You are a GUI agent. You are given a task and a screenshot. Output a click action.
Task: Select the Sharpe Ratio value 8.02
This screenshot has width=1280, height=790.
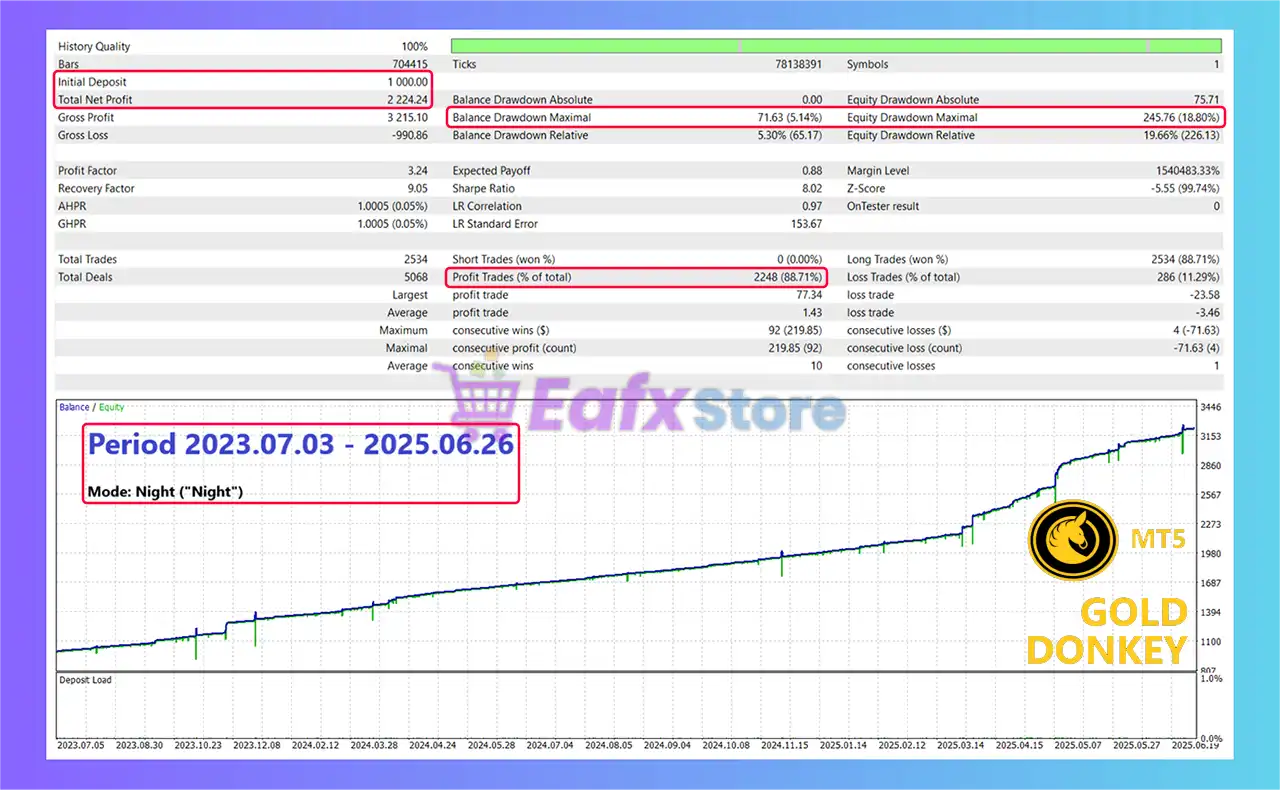pos(812,189)
